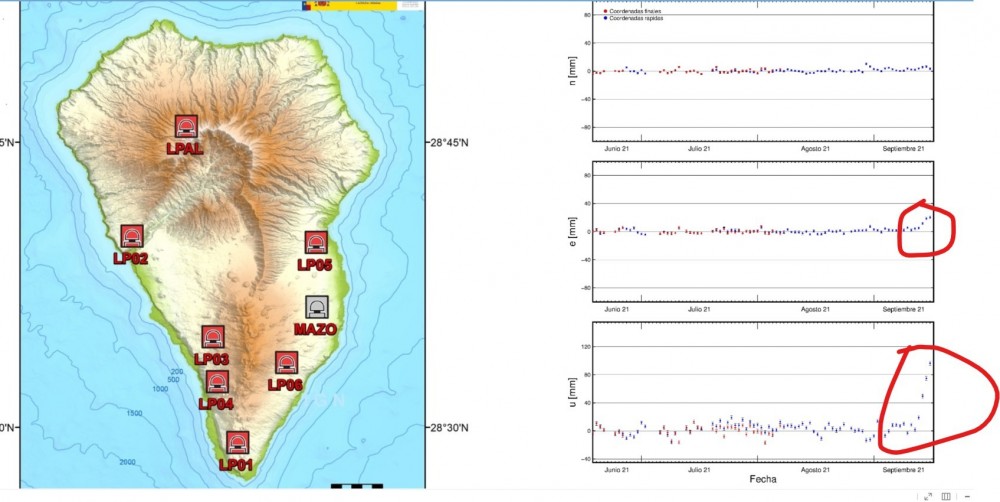
Task: Click the LPAL station marker
Action: click(186, 126)
